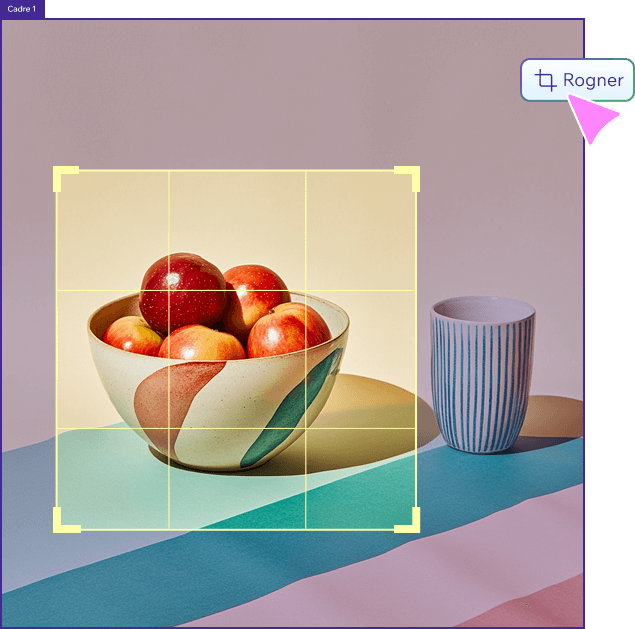Click the bottom-right cell of crop grid
Image resolution: width=635 pixels, height=629 pixels.
coord(361,478)
